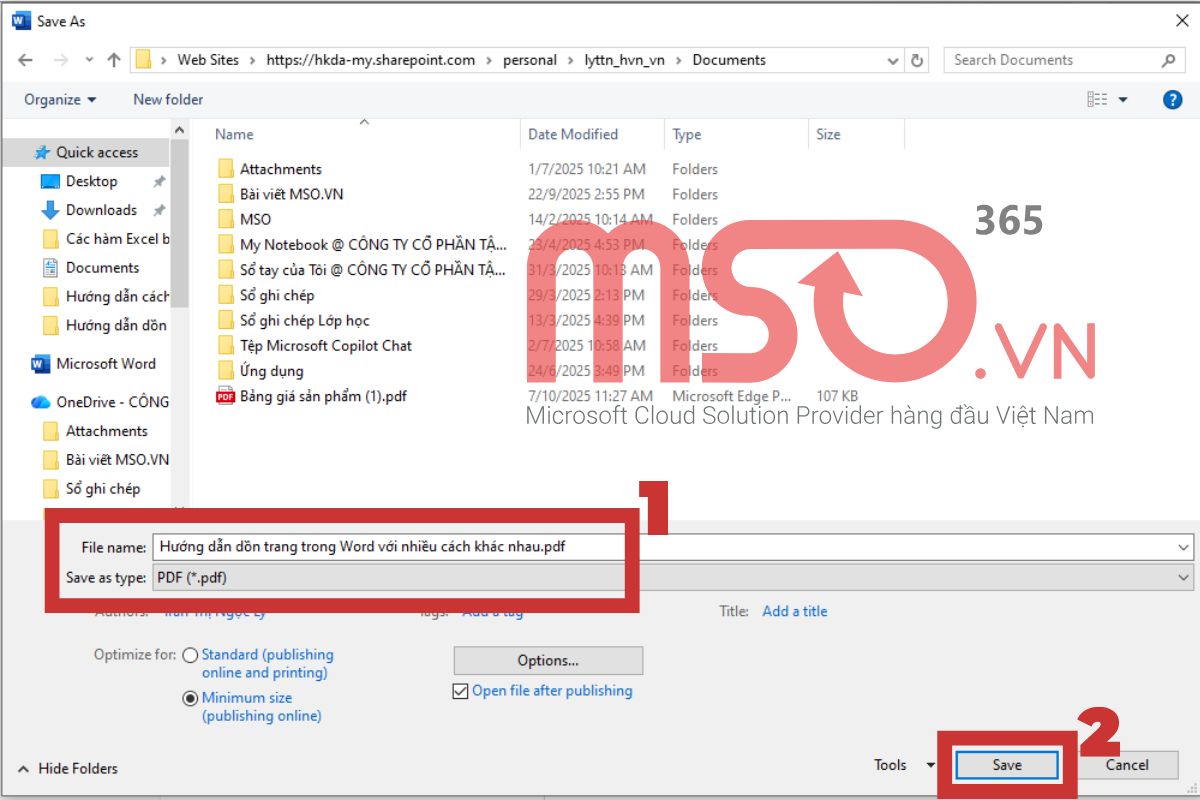Open the File name dropdown arrow

[x=1185, y=547]
